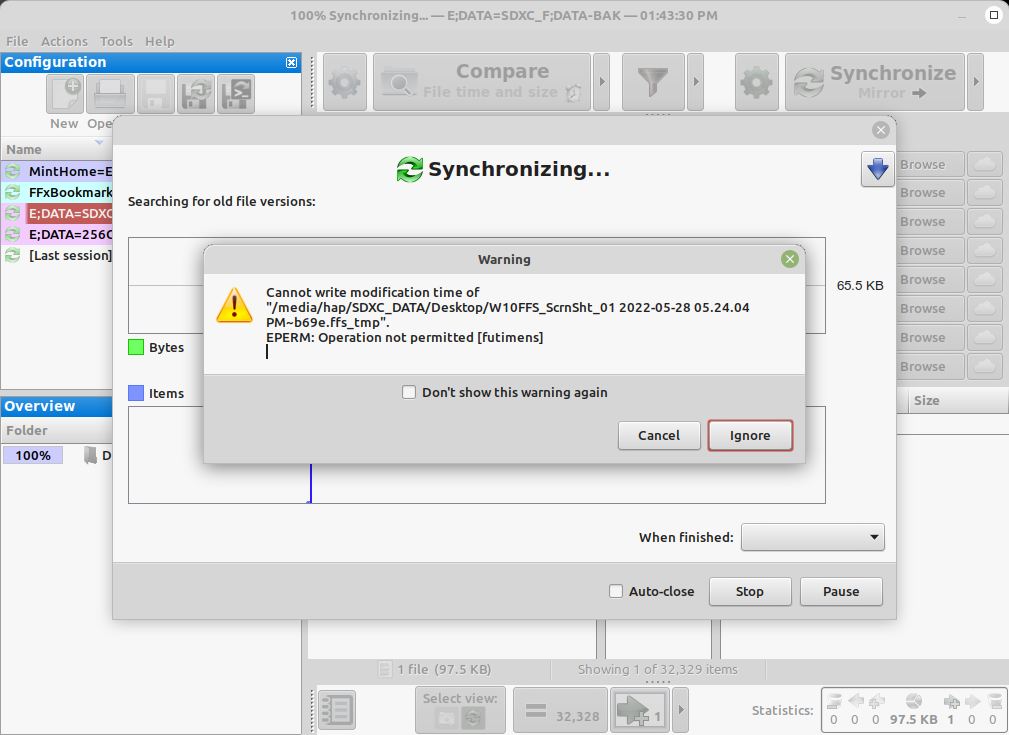The height and width of the screenshot is (735, 1009).
Task: Click the sync-action icon under Select view
Action: [473, 717]
